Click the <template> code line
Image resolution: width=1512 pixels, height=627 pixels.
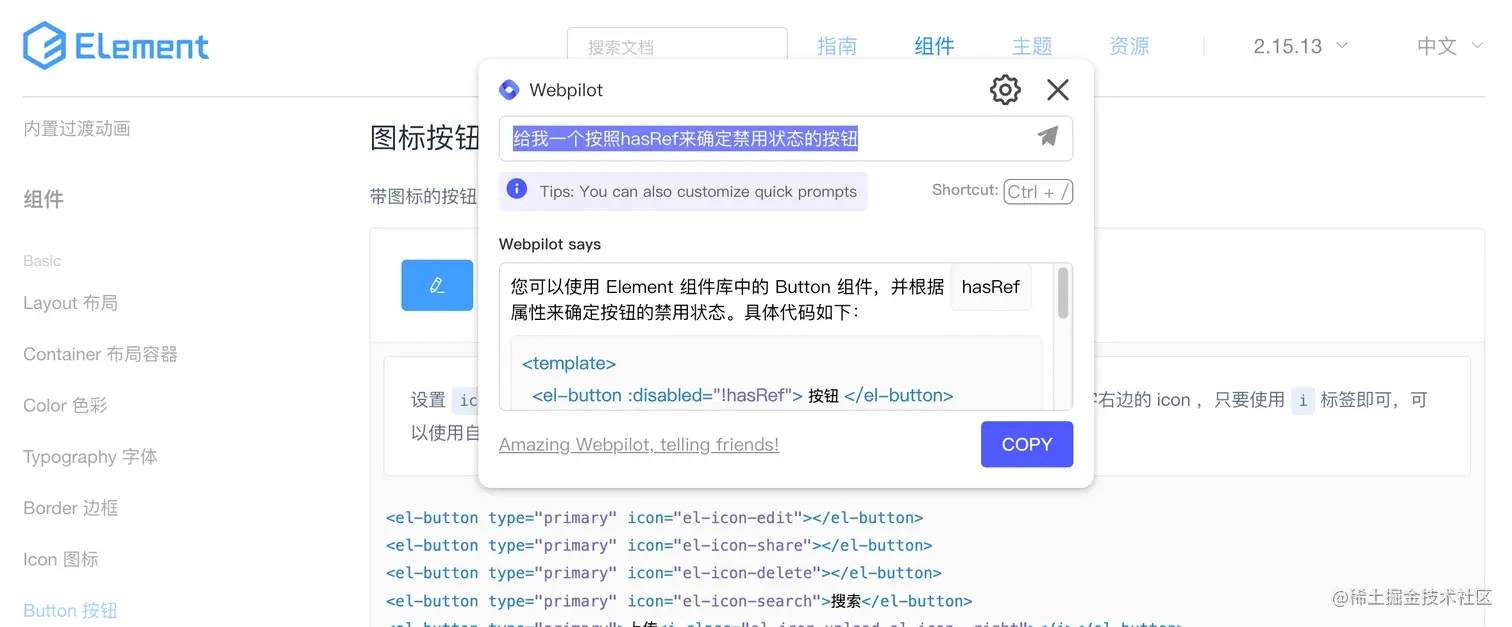569,363
